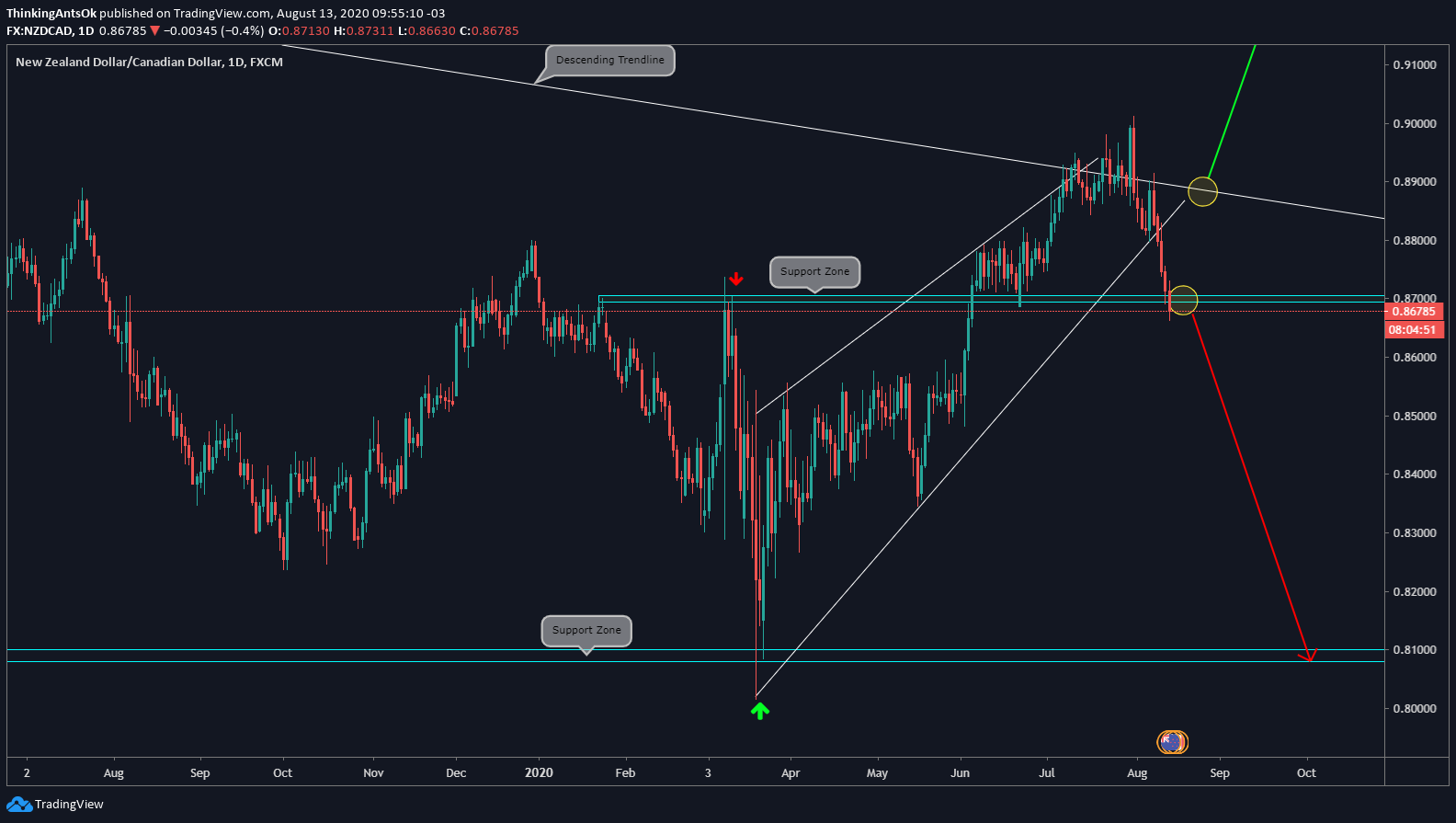Click the lower yellow circle at support

coord(1183,300)
